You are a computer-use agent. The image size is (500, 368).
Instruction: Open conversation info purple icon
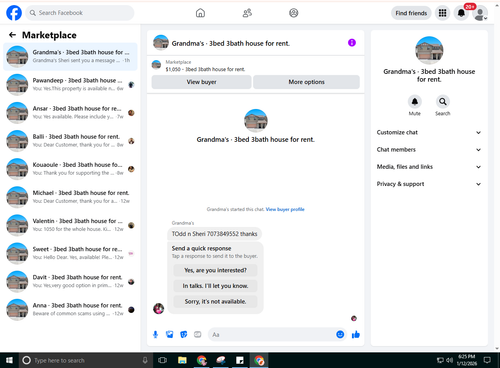click(x=352, y=43)
